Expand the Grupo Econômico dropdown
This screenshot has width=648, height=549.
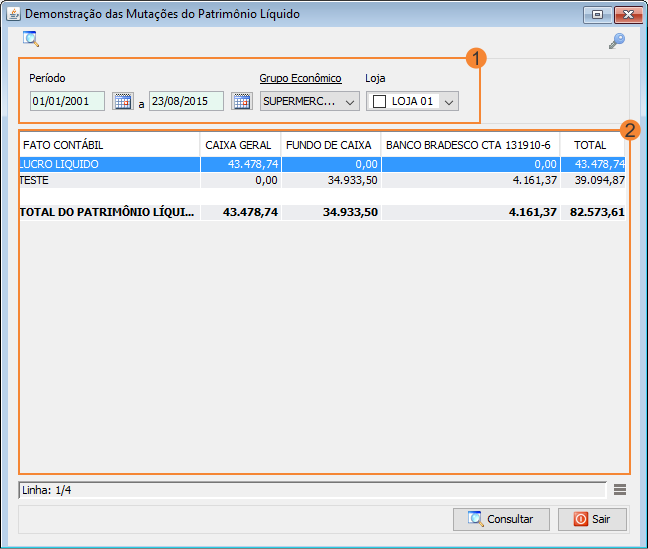(x=349, y=101)
